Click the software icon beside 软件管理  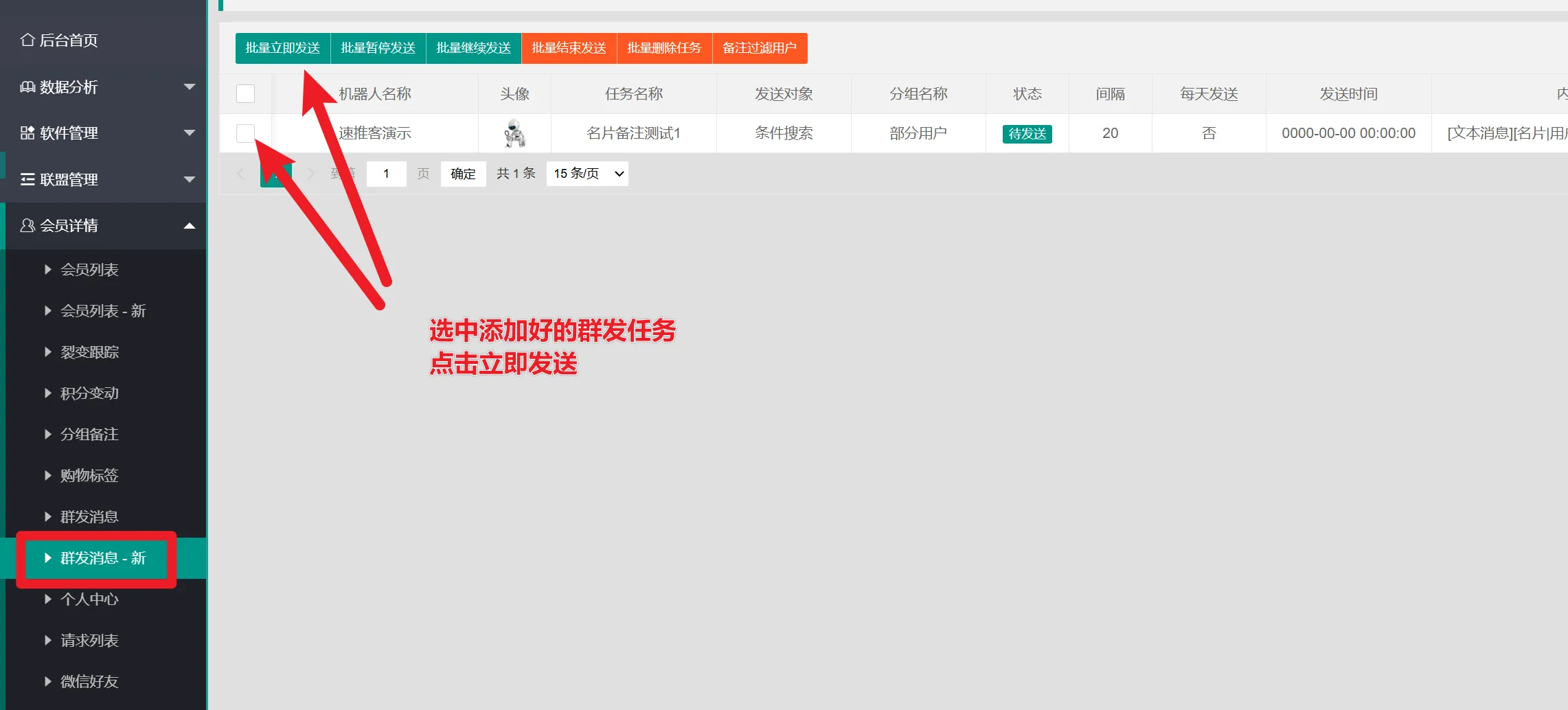pyautogui.click(x=27, y=133)
